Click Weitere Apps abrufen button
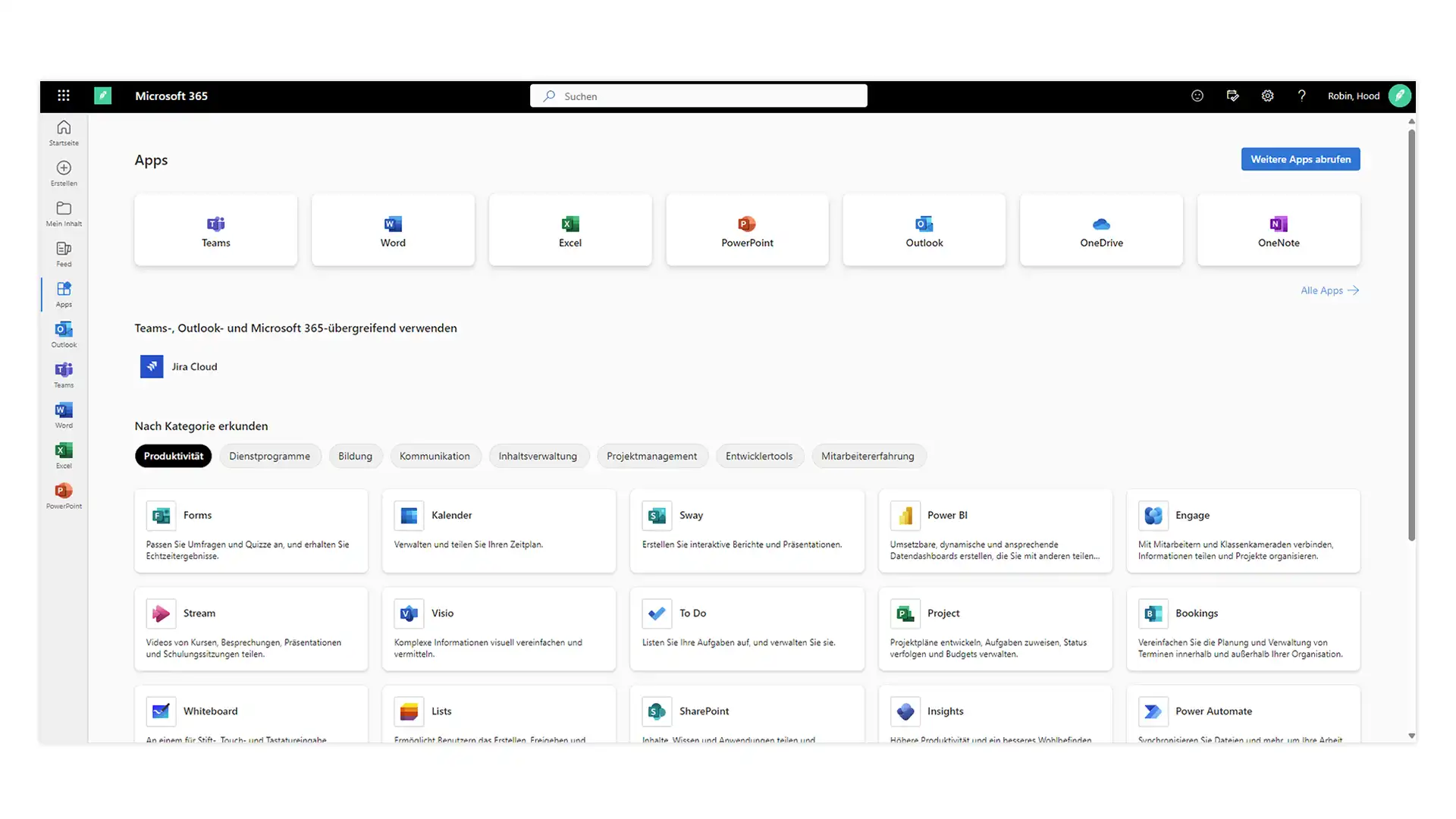Screen dimensions: 1456x819 pyautogui.click(x=1301, y=159)
